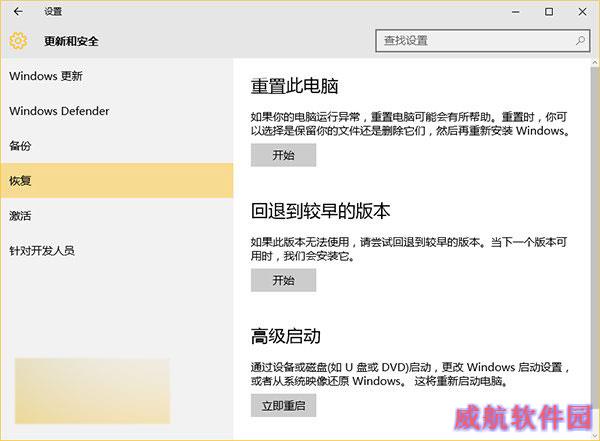The image size is (600, 441).
Task: Click the search magnifier icon
Action: 580,41
